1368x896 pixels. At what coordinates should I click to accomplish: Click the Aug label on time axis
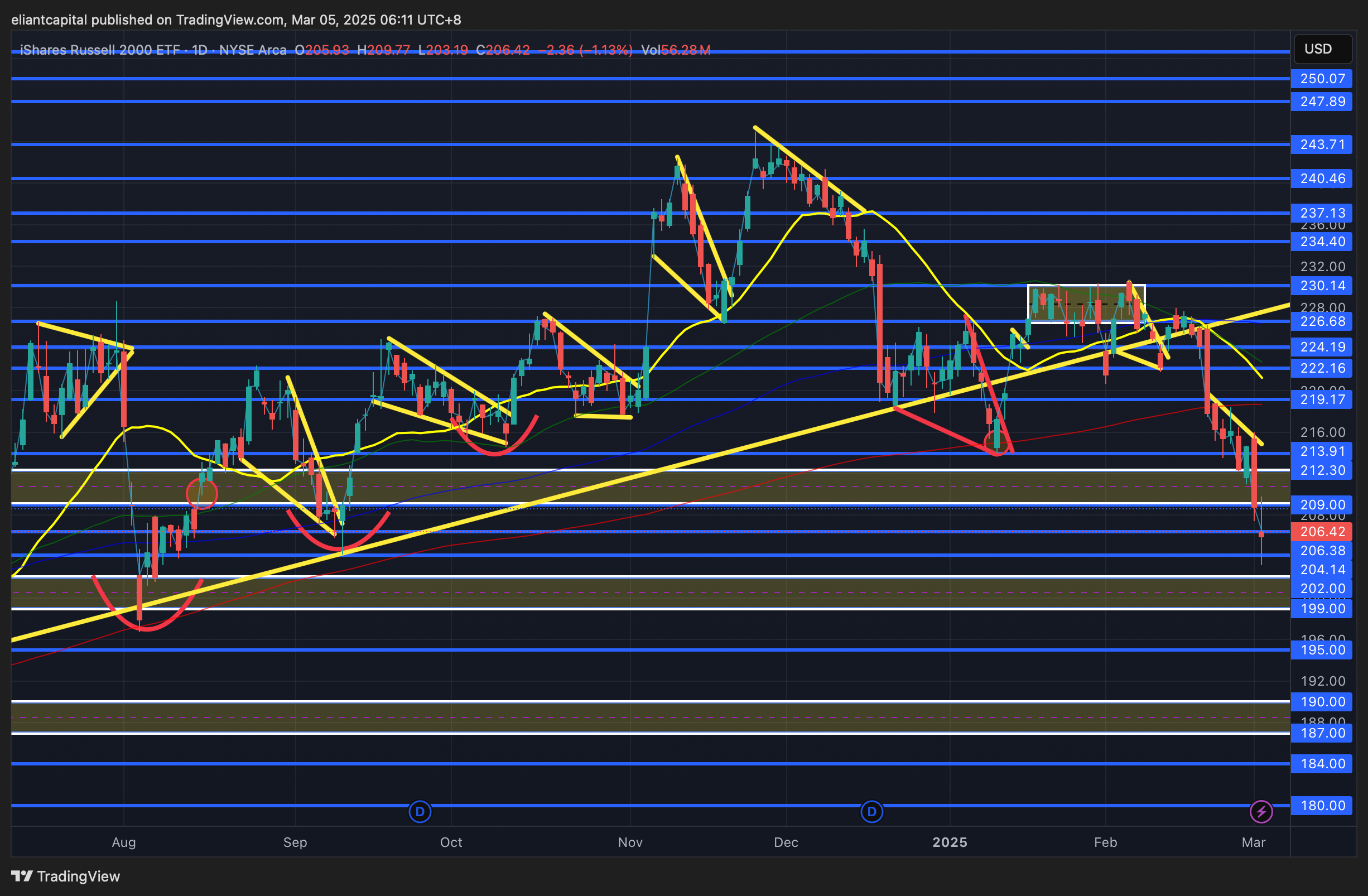pyautogui.click(x=124, y=842)
